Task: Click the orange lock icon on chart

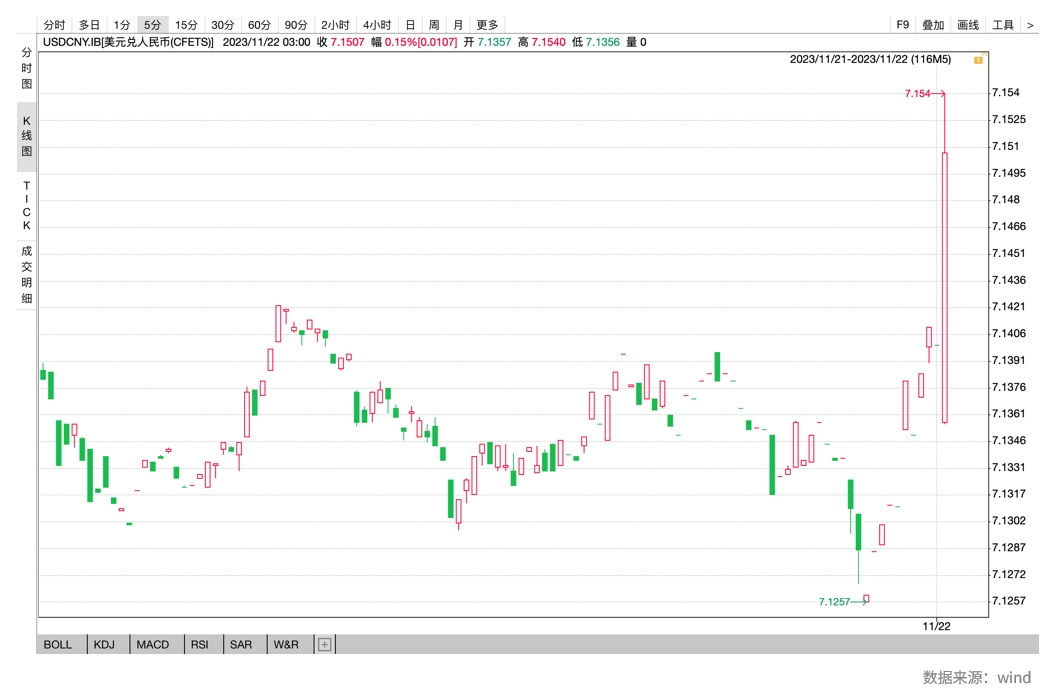Action: [978, 60]
